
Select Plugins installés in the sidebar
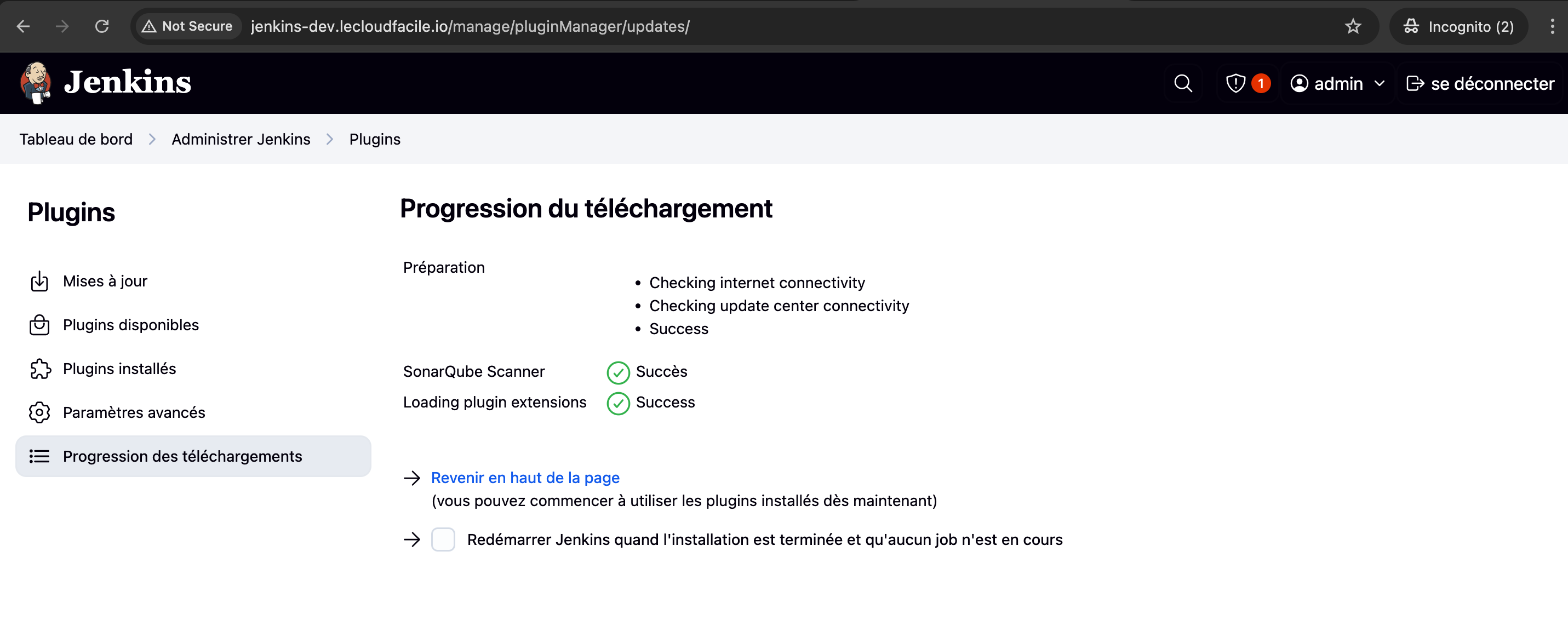(x=119, y=369)
